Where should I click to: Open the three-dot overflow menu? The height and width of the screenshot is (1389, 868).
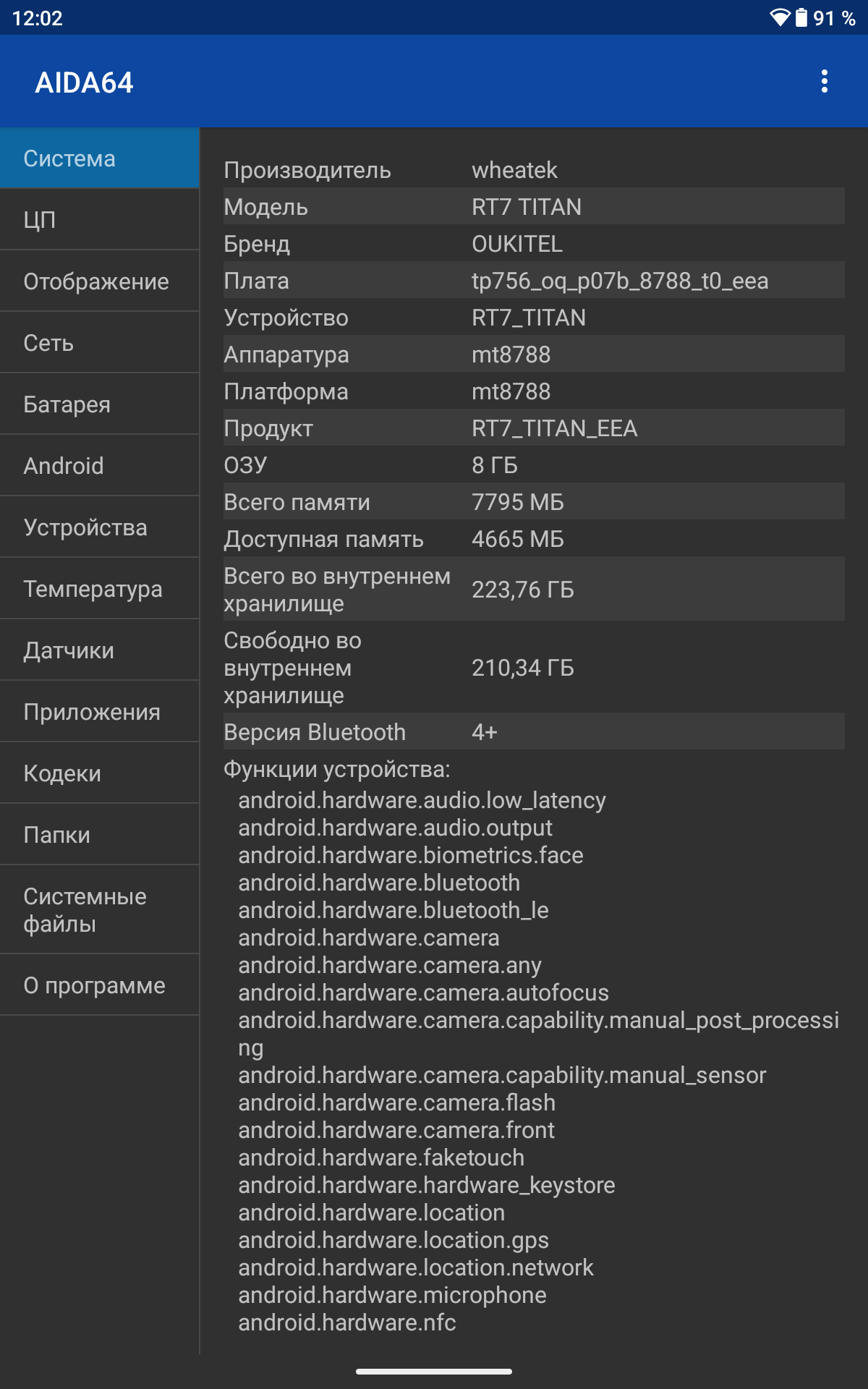(x=824, y=82)
